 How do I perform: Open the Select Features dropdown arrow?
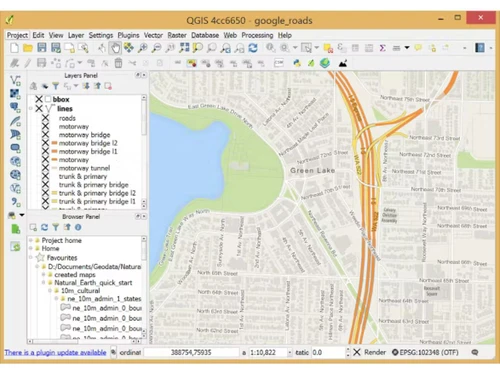click(x=317, y=48)
